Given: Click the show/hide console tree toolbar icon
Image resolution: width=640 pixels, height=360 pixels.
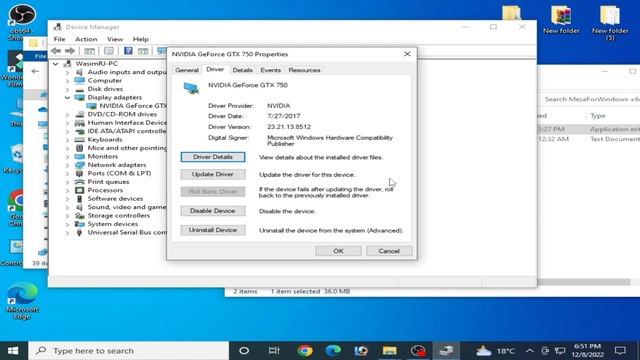Looking at the screenshot, I should click(89, 51).
